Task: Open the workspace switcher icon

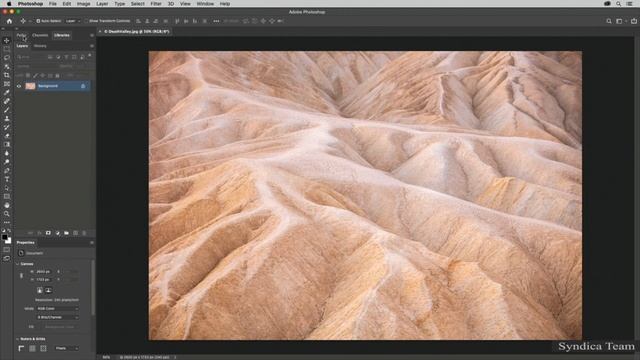Action: point(619,21)
